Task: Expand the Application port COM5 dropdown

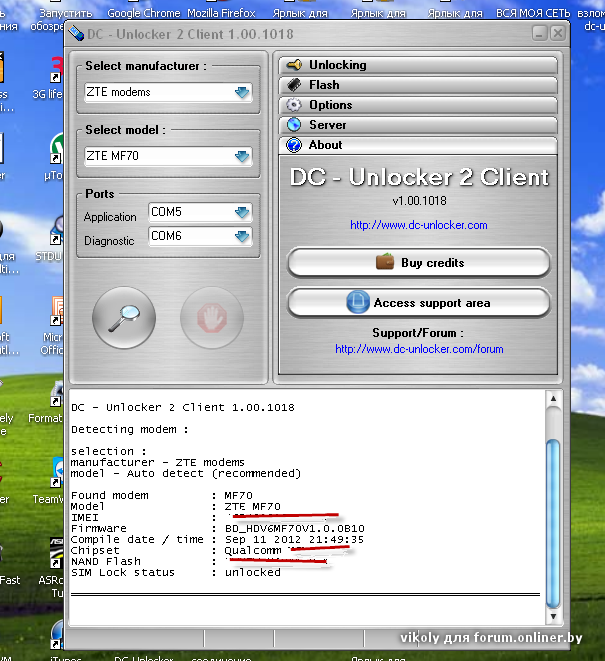Action: pos(242,212)
